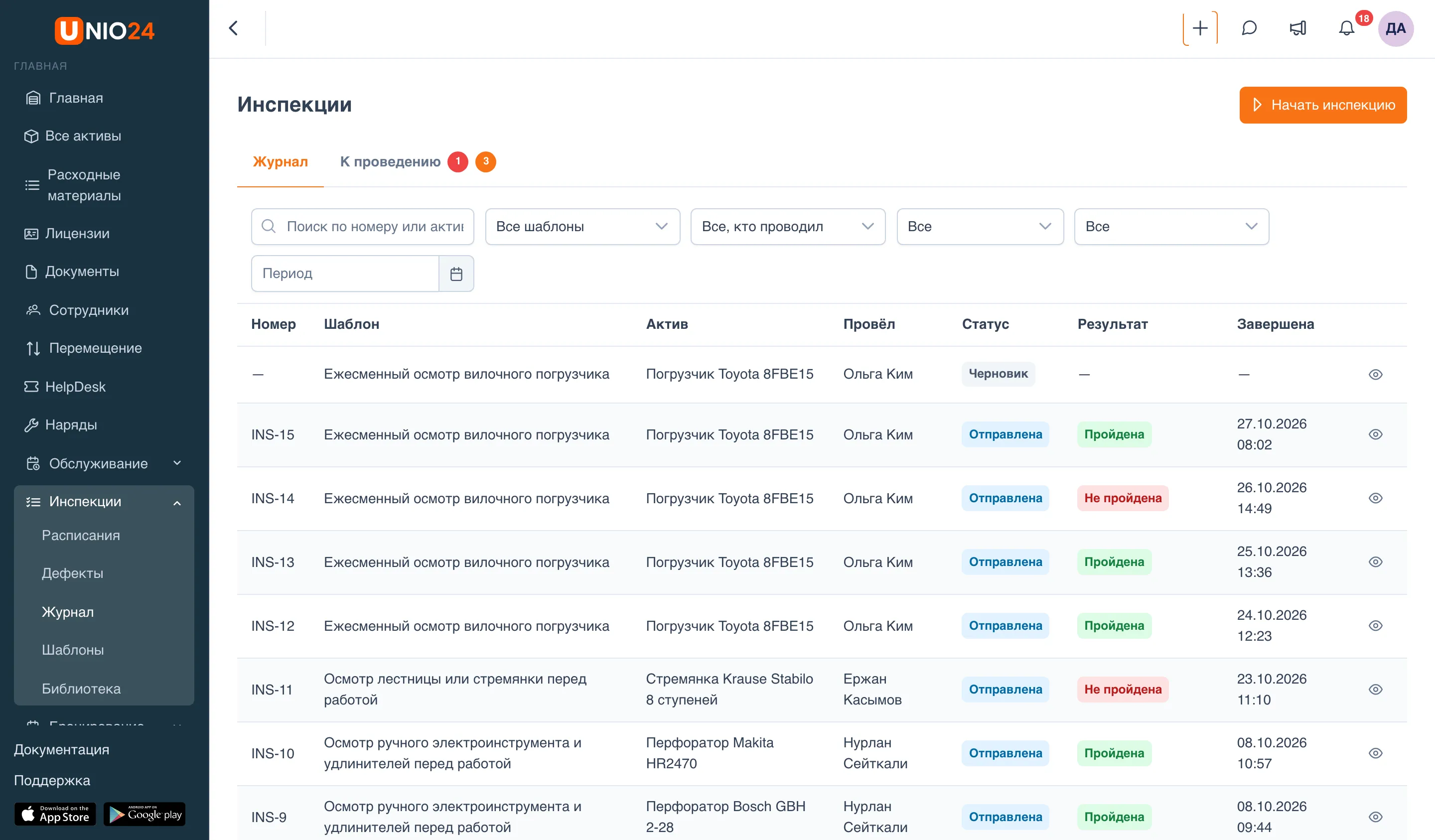Switch to the Журнал tab
Viewport: 1435px width, 840px height.
click(x=280, y=162)
